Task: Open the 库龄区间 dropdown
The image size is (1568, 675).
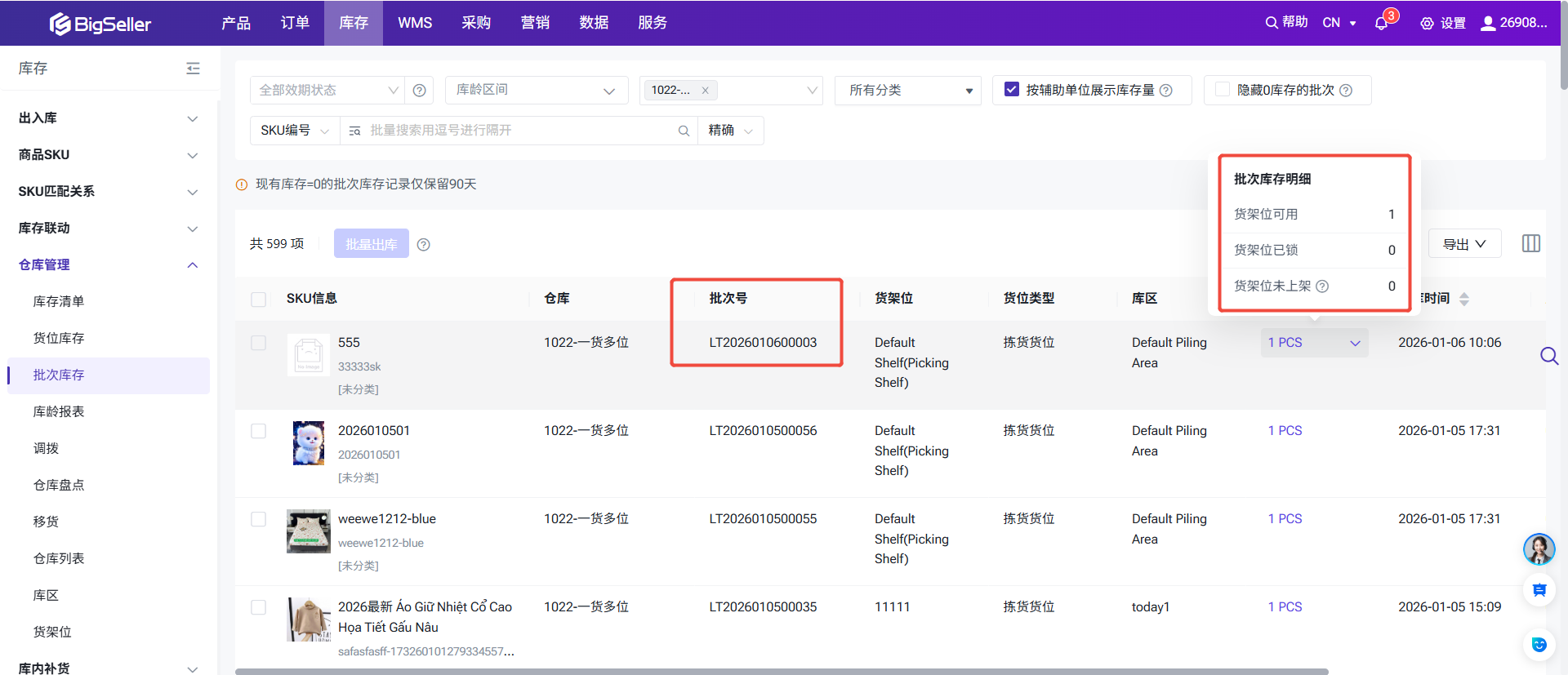Action: pos(536,90)
